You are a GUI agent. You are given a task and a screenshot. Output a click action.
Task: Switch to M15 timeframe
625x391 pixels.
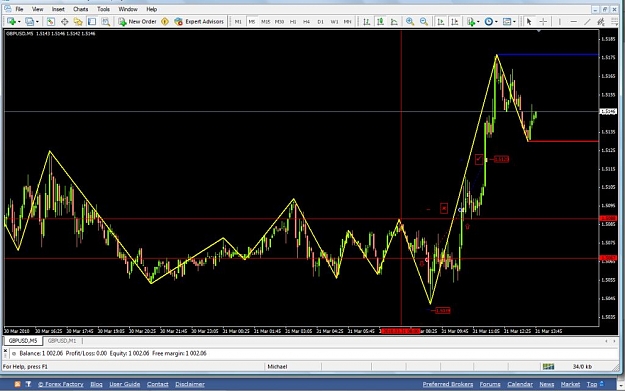[265, 22]
